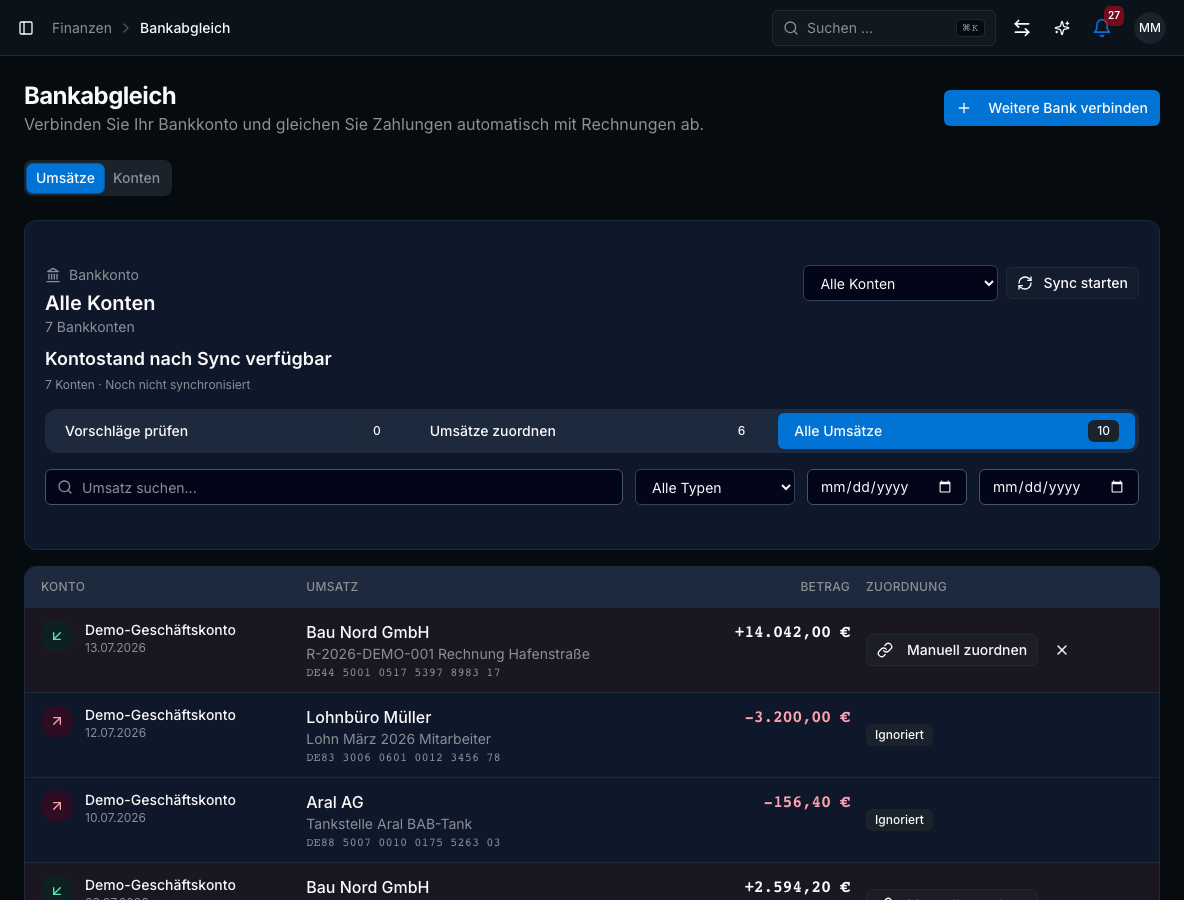Click the second mm/dd/yyyy date field
The height and width of the screenshot is (900, 1184).
[1059, 487]
